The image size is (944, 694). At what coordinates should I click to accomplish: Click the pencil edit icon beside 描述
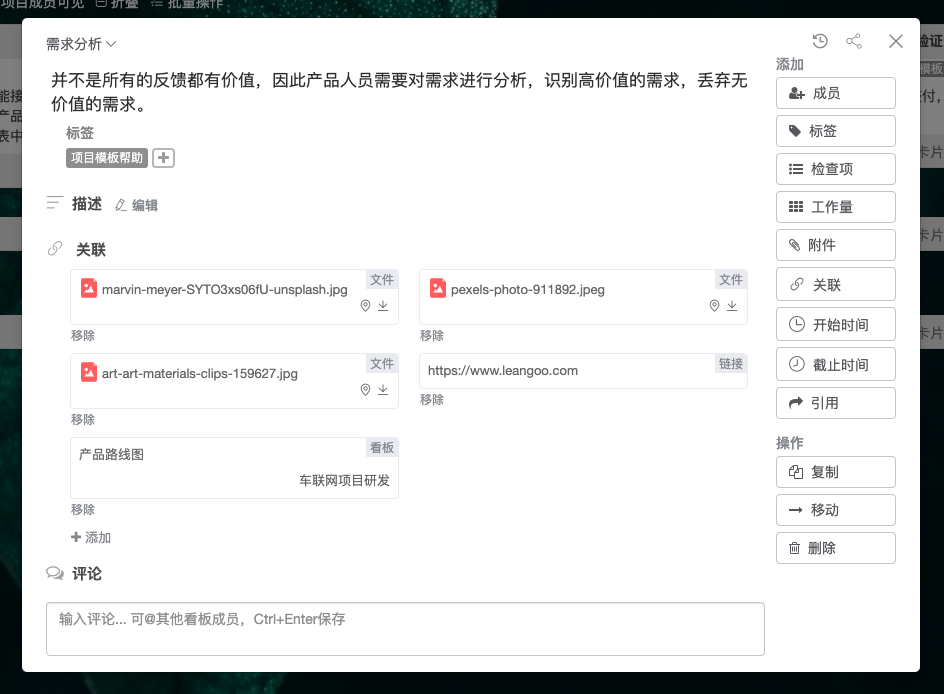[x=122, y=205]
